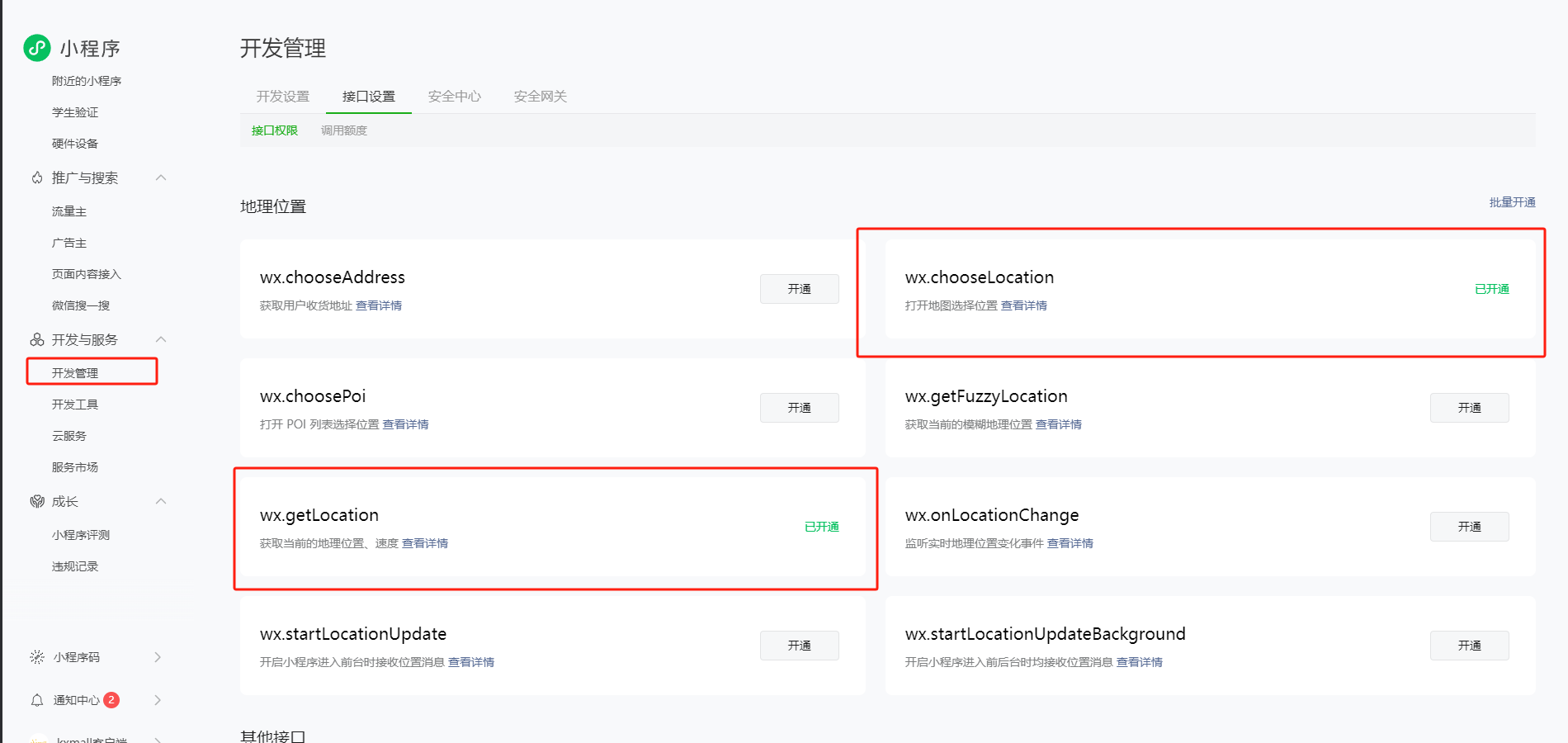Collapse the 推广与搜索 section
Viewport: 1568px width, 743px height.
point(162,177)
